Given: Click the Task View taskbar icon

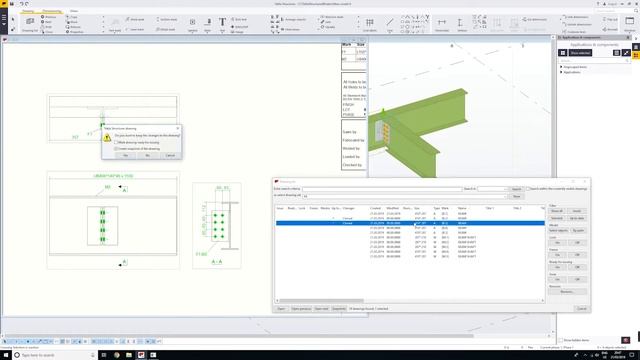Looking at the screenshot, I should [x=104, y=355].
